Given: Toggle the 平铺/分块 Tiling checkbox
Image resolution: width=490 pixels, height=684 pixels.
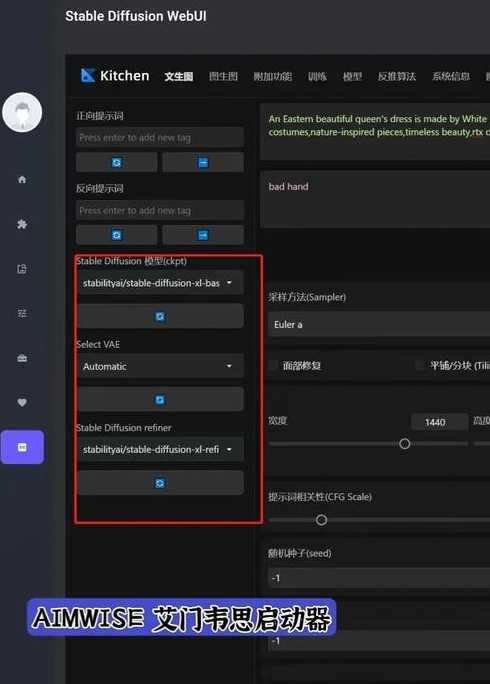Looking at the screenshot, I should pyautogui.click(x=420, y=365).
